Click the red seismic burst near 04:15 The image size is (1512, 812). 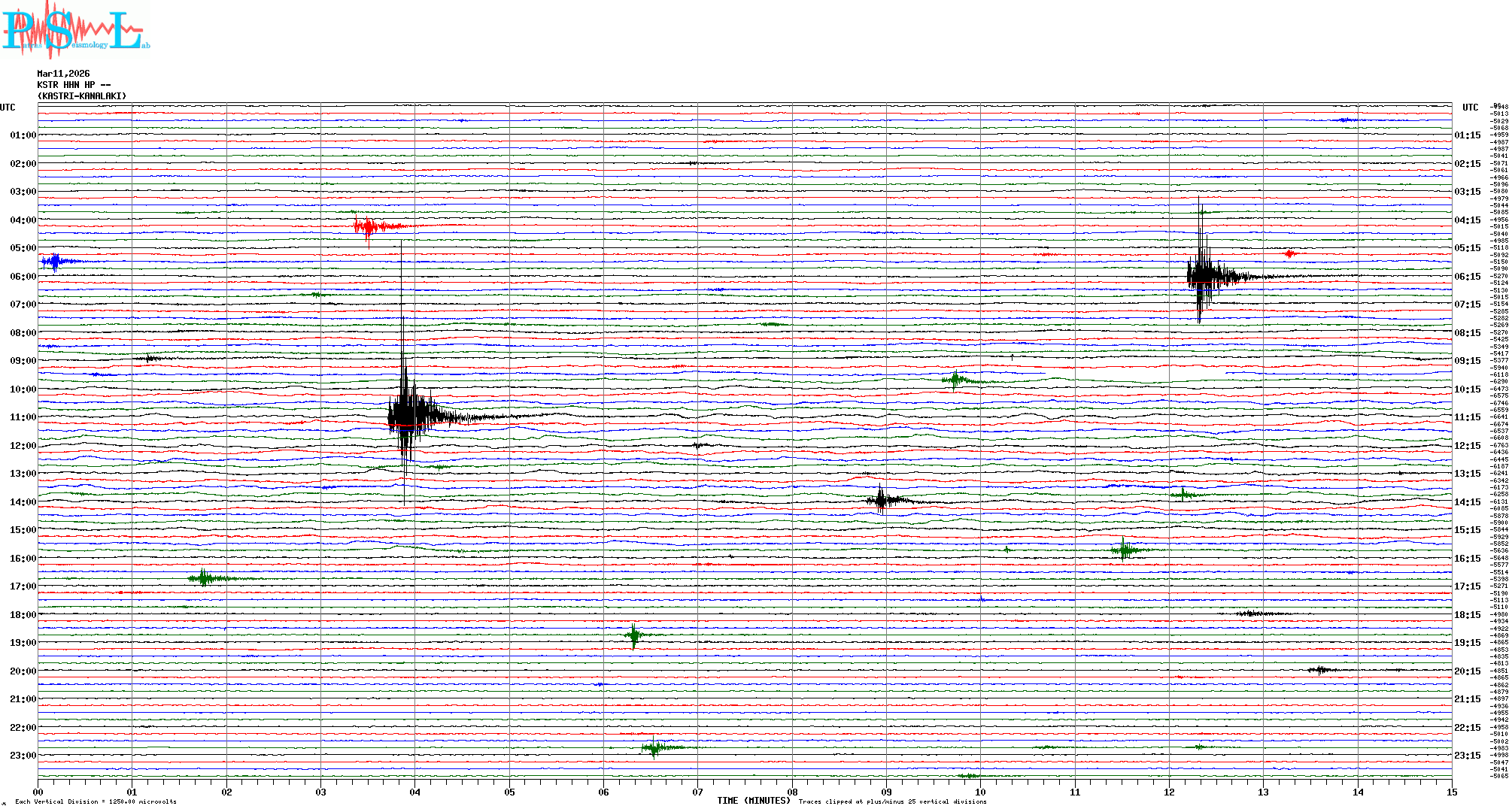367,226
